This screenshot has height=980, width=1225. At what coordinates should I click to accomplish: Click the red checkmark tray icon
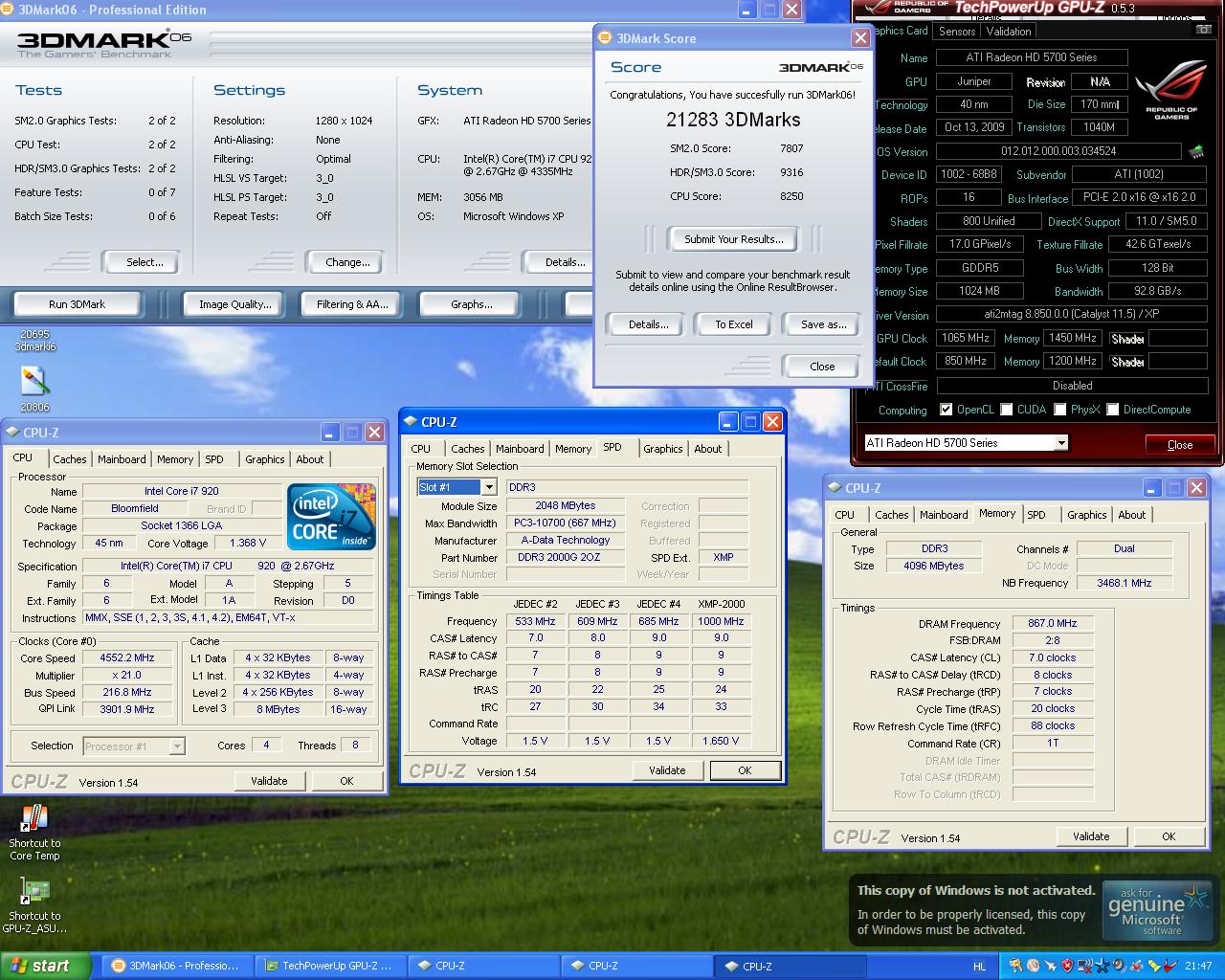1170,966
